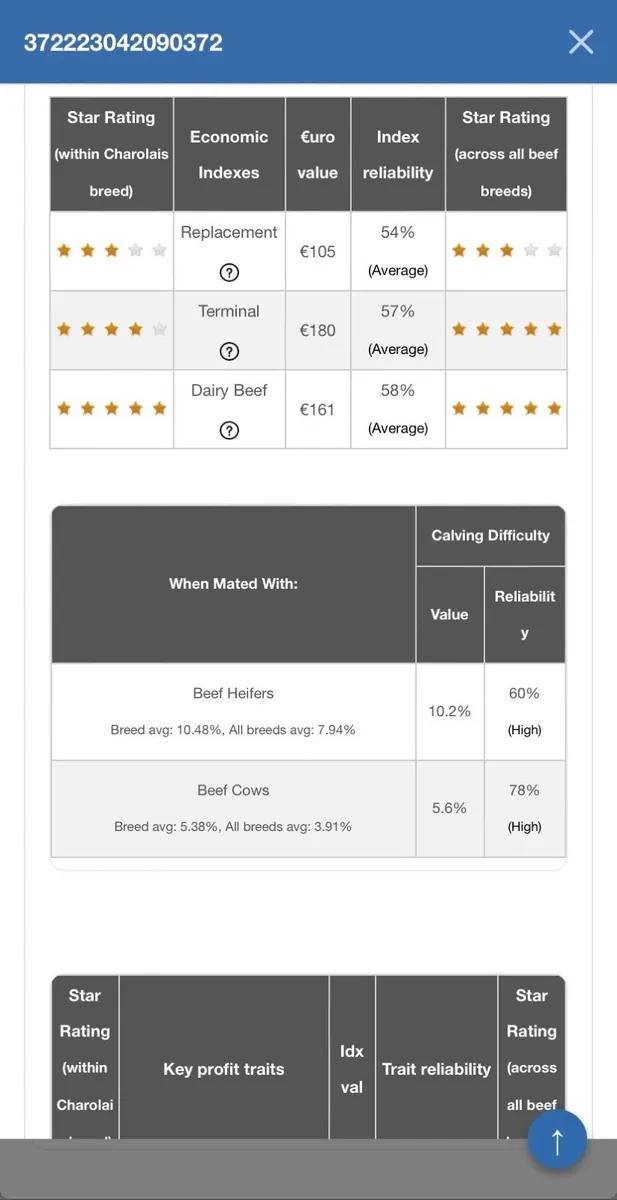Click the animal tag number 372223042090372

123,43
